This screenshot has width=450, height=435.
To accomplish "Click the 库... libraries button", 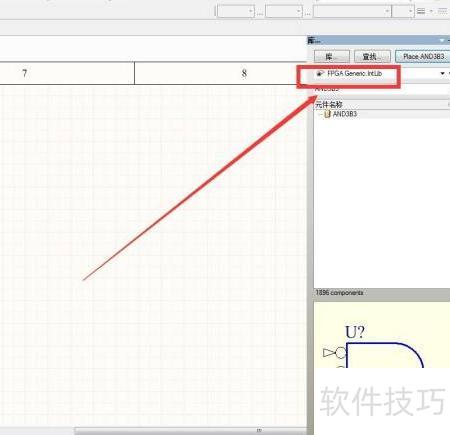I will tap(332, 57).
